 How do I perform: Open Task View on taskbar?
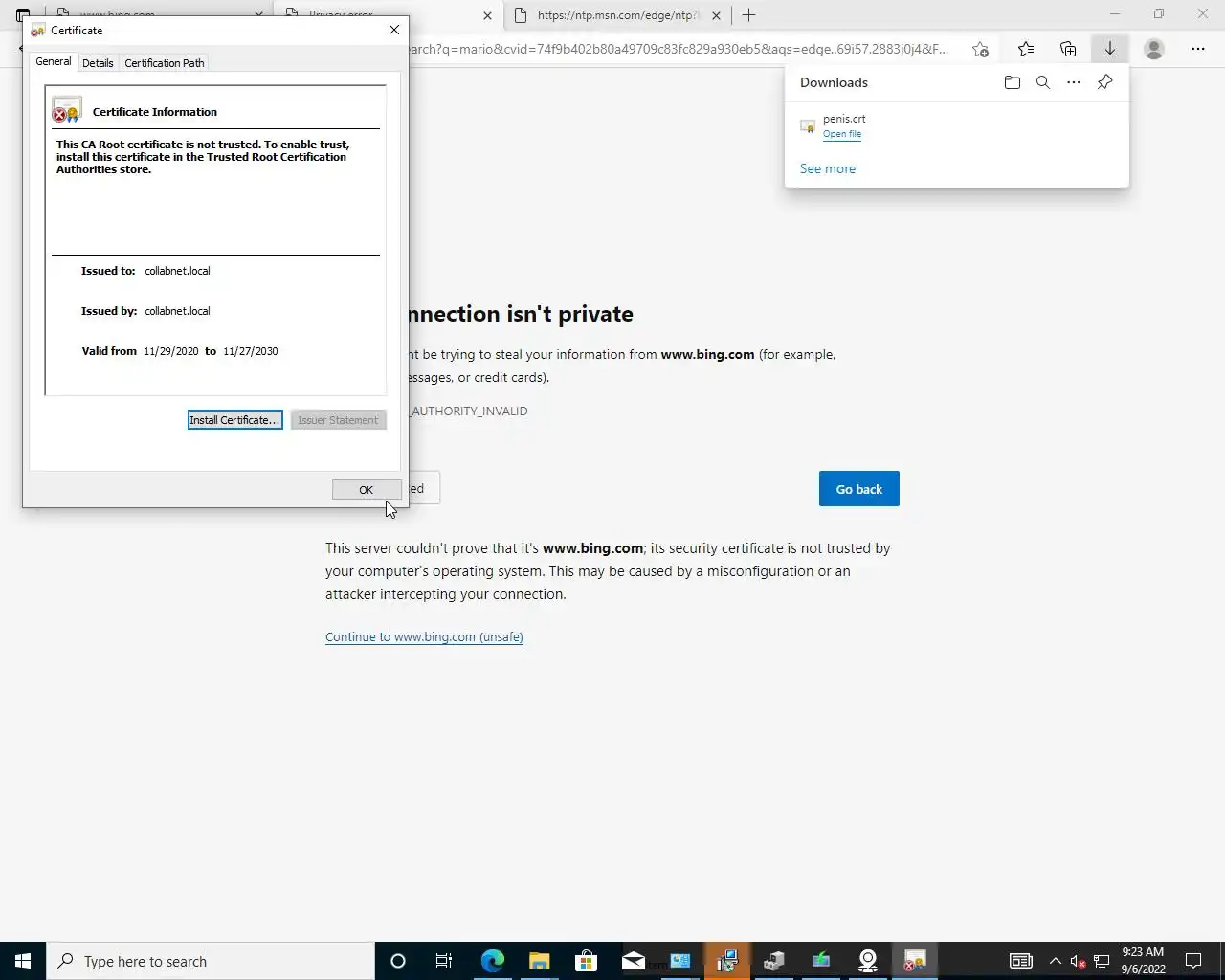pos(444,961)
